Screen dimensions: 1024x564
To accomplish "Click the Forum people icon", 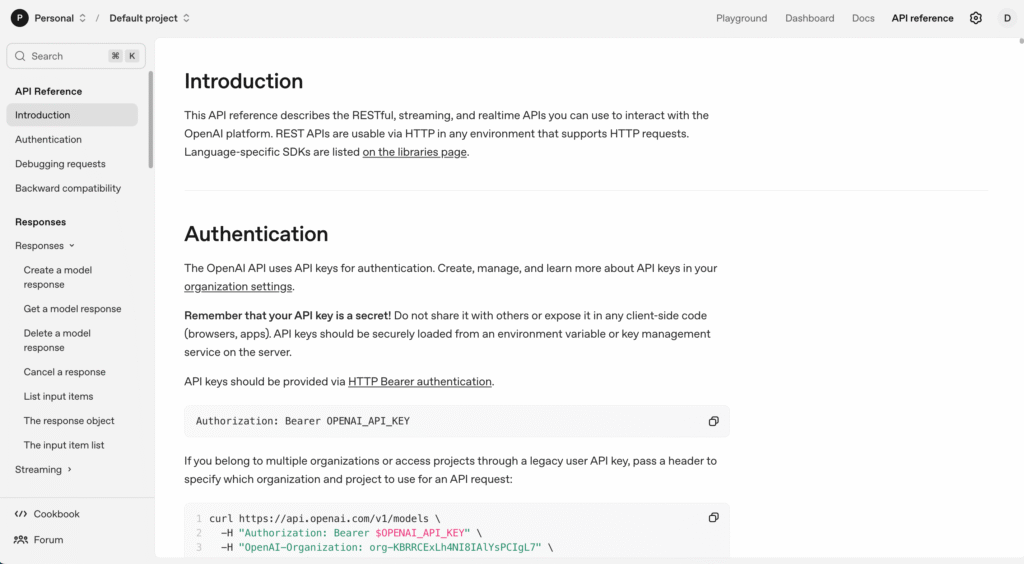I will pos(21,540).
